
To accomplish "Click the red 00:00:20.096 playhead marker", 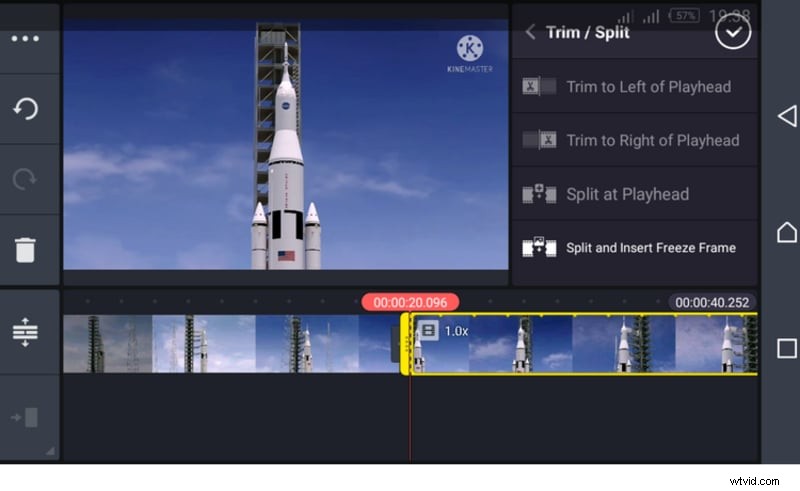I will point(410,302).
